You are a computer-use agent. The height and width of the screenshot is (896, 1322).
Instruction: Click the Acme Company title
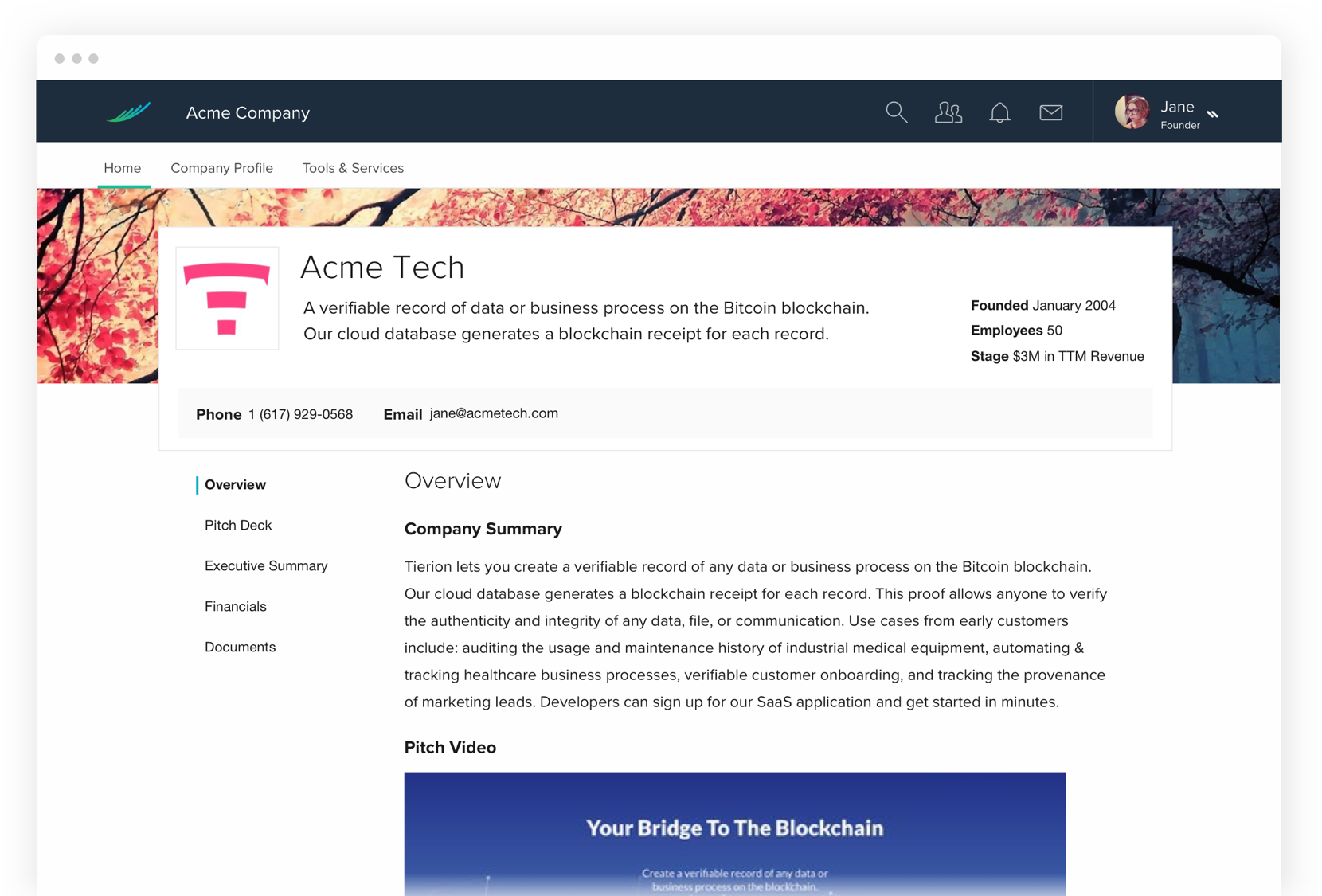click(x=248, y=113)
